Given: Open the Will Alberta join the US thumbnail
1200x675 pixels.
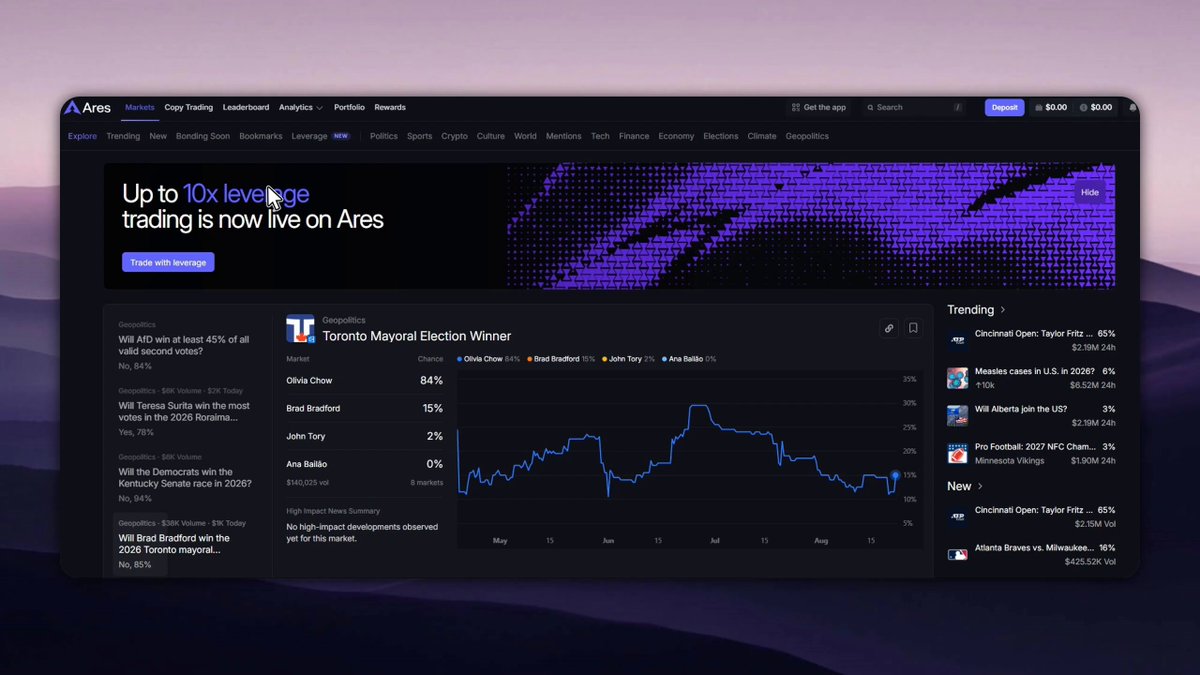Looking at the screenshot, I should tap(958, 416).
